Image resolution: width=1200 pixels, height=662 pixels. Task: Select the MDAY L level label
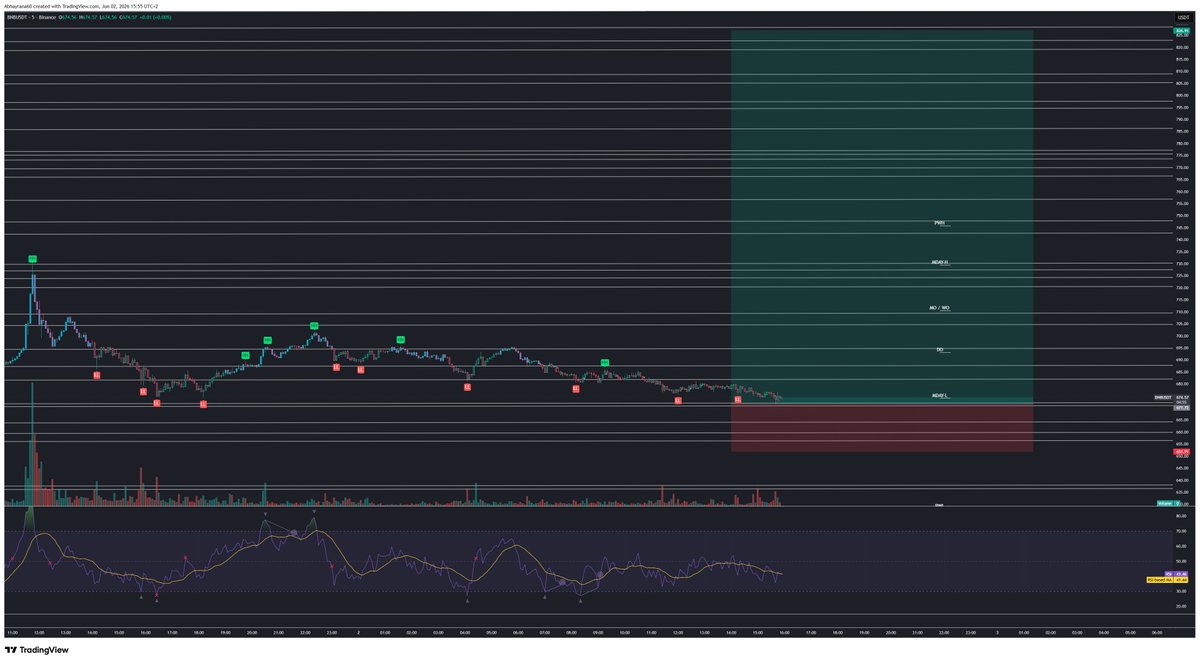click(939, 396)
